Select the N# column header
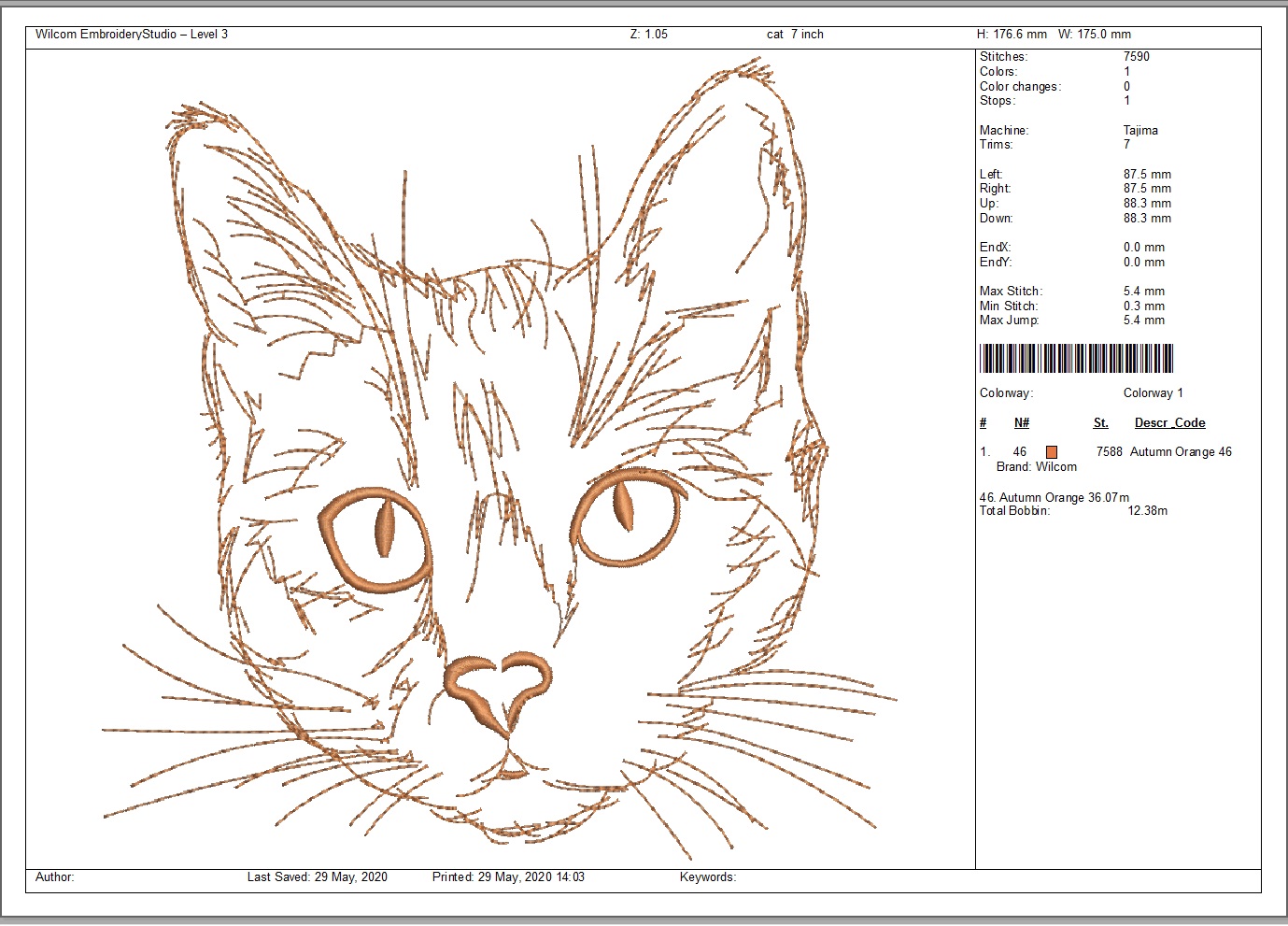This screenshot has height=926, width=1288. (1022, 423)
